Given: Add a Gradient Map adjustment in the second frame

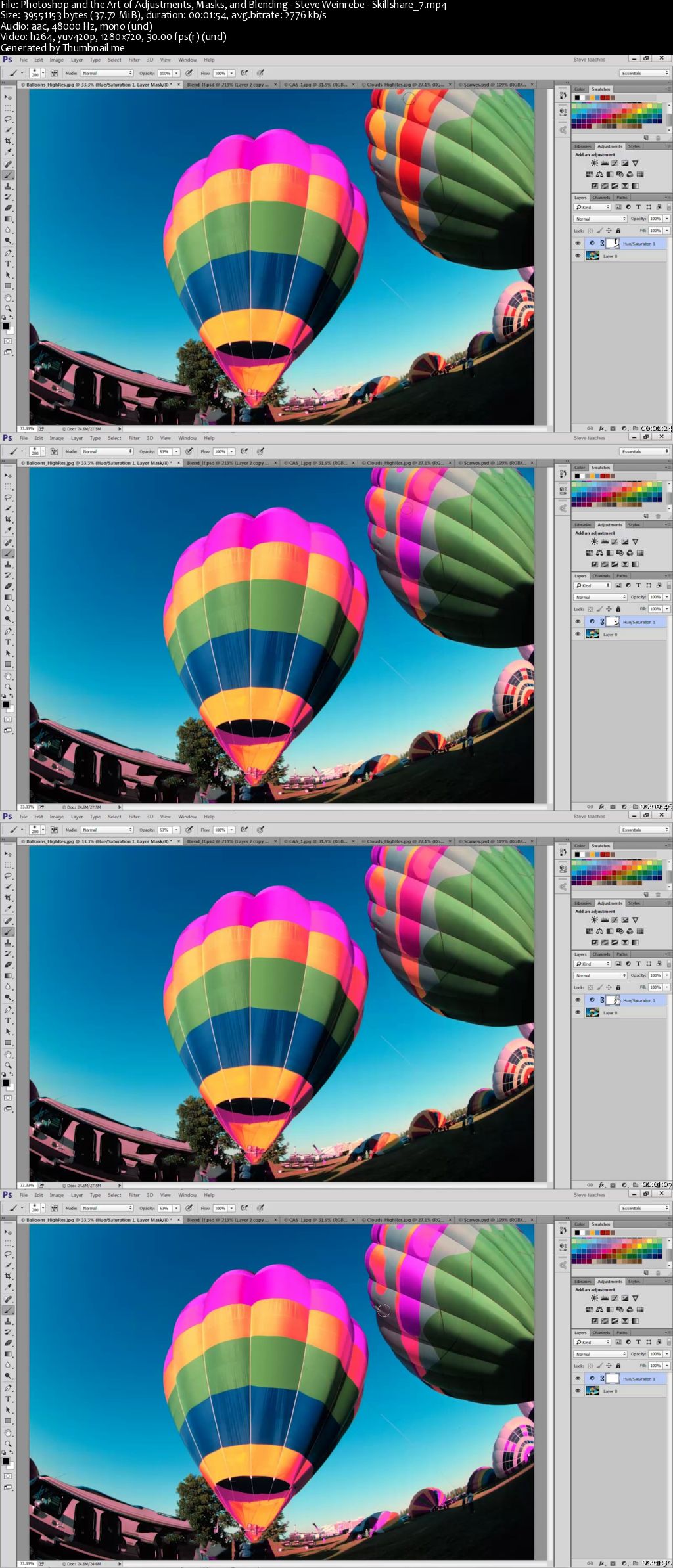Looking at the screenshot, I should click(635, 564).
